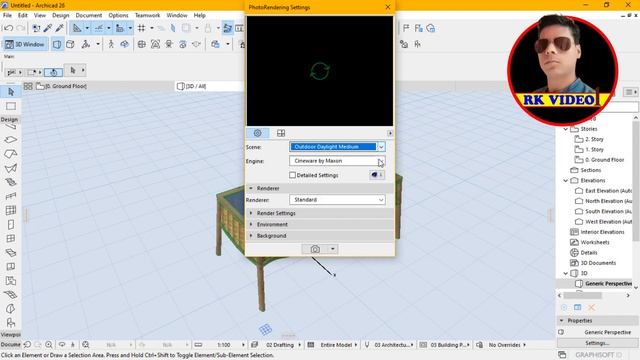Toggle the grid snap icon
640x360 pixels.
[141, 28]
